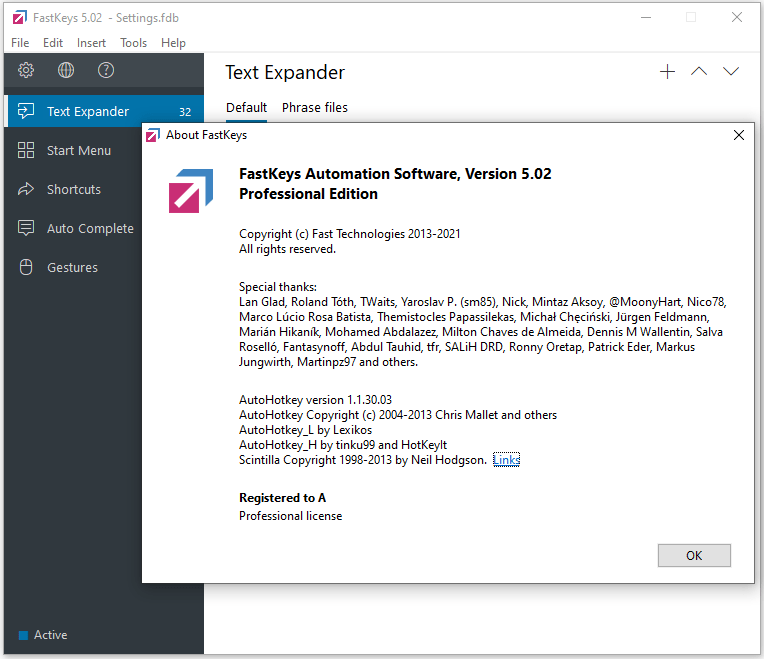Open the help question mark icon

pos(106,70)
